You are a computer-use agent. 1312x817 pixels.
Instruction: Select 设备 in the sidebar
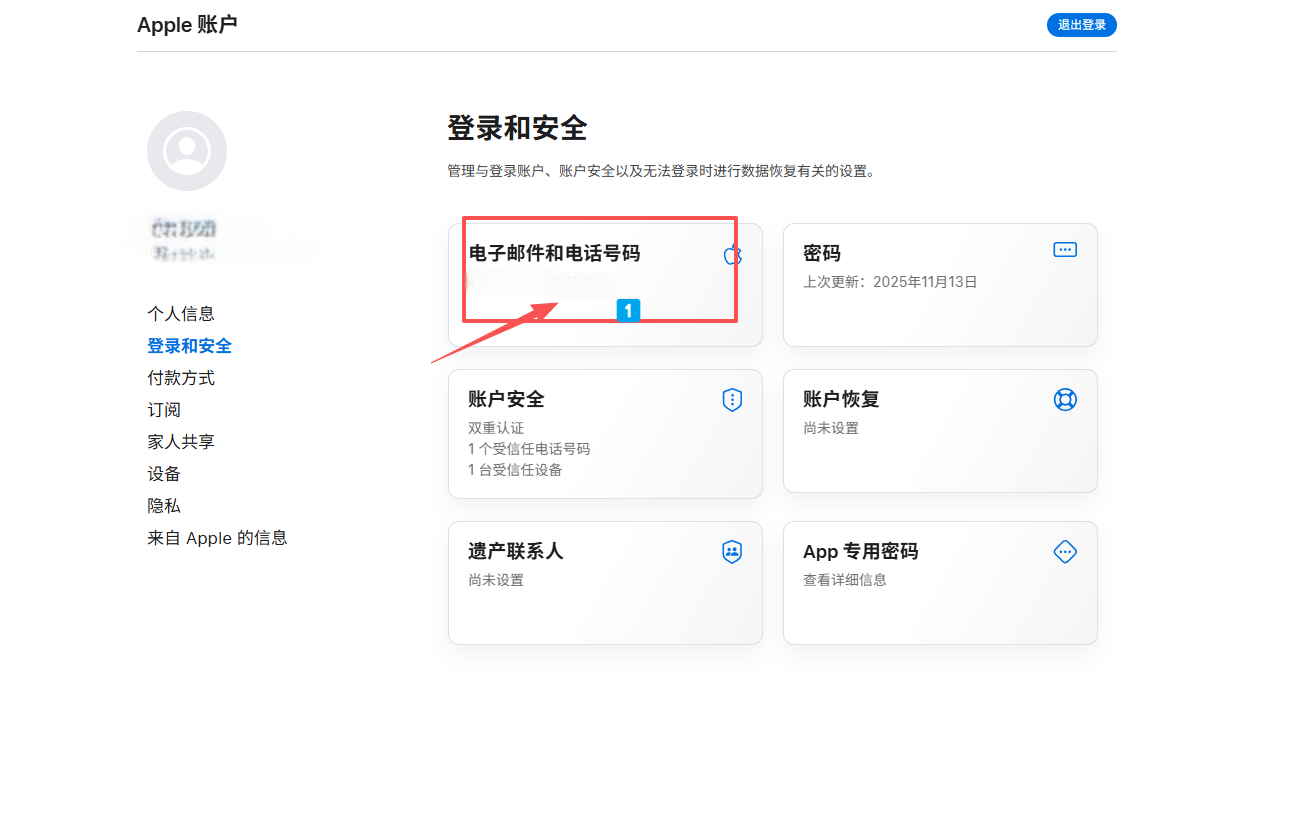[x=164, y=474]
